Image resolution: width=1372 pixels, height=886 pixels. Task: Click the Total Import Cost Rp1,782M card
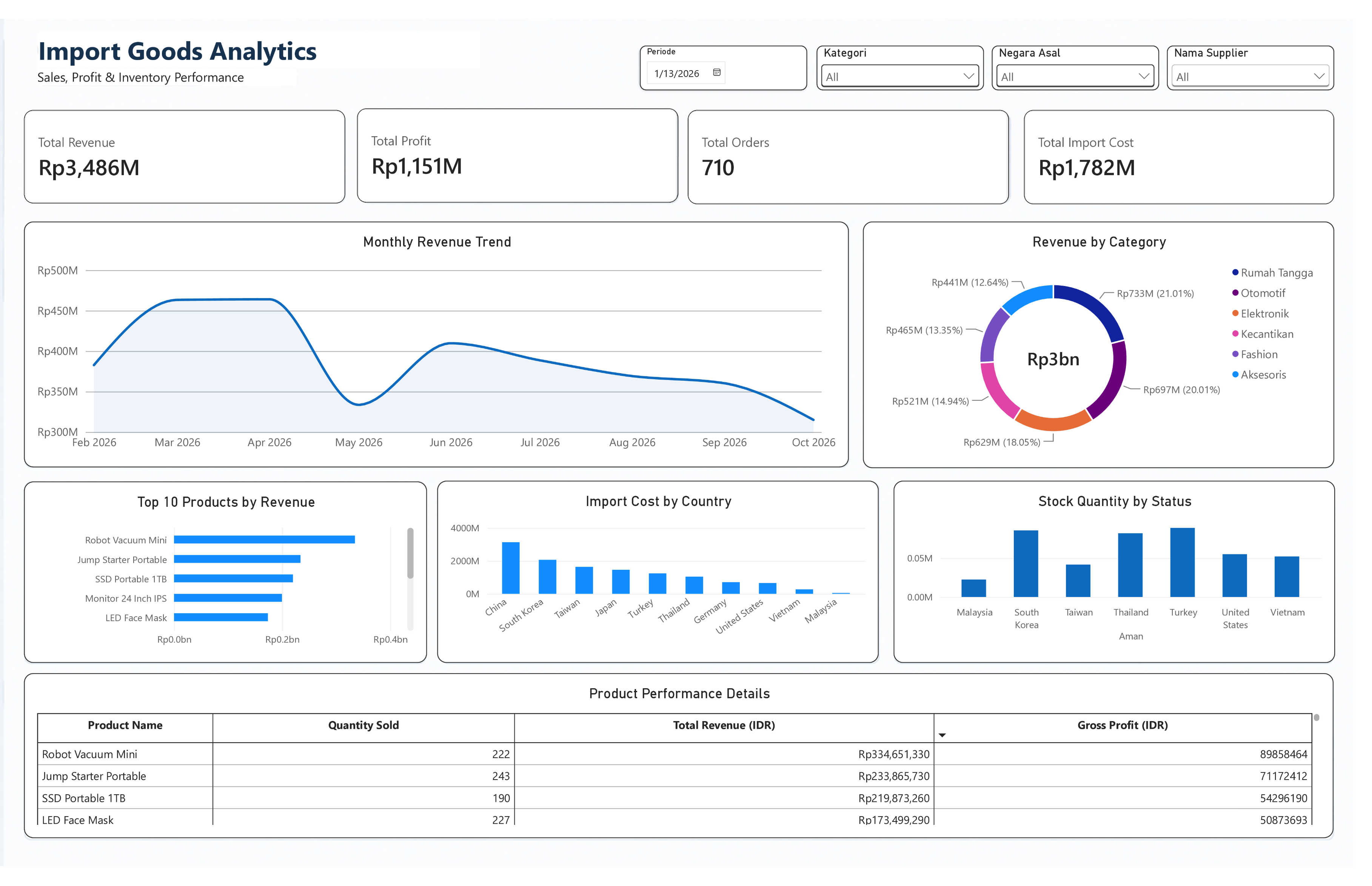(x=1179, y=157)
